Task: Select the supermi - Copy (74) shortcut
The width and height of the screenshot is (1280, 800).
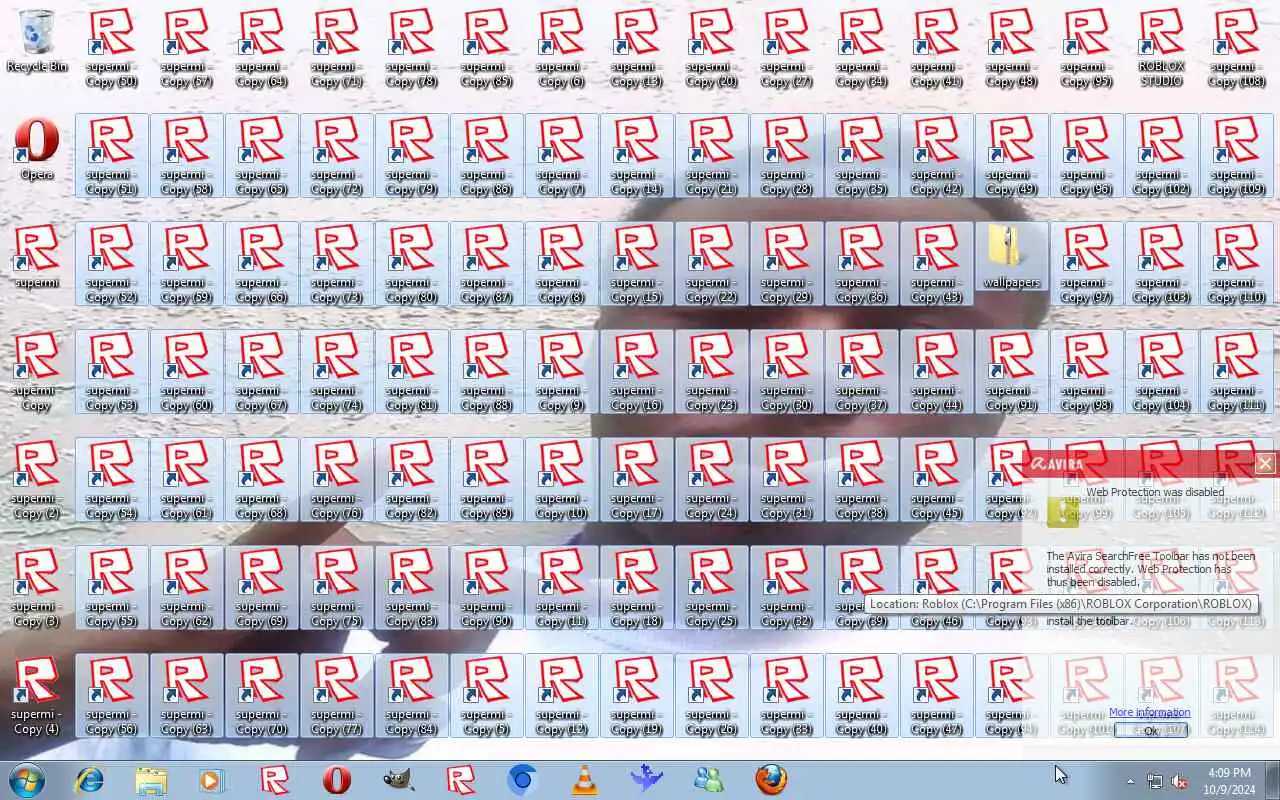Action: tap(336, 371)
